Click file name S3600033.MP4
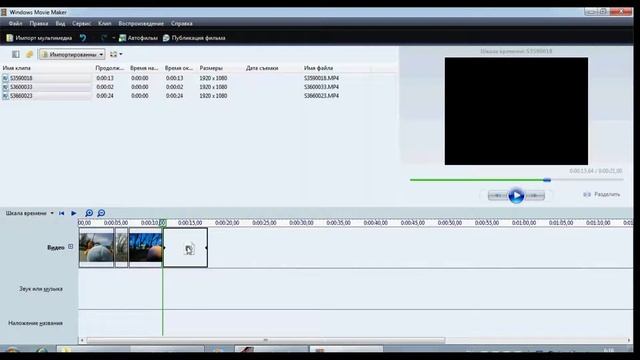 pos(321,87)
